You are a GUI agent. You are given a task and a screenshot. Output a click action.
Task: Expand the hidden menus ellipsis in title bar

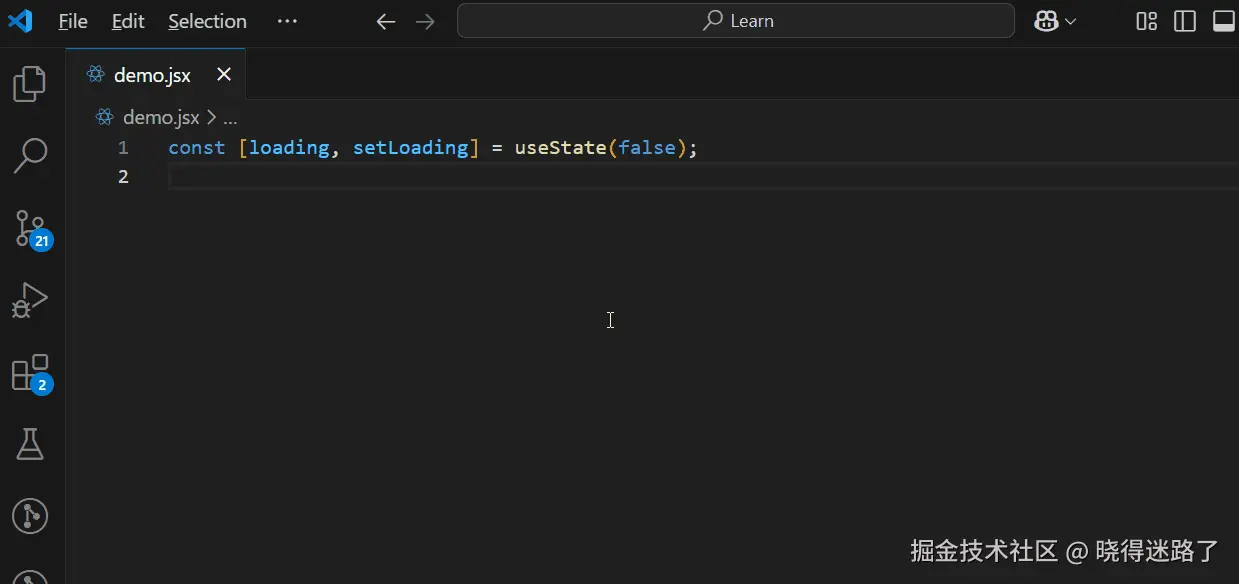[x=287, y=21]
